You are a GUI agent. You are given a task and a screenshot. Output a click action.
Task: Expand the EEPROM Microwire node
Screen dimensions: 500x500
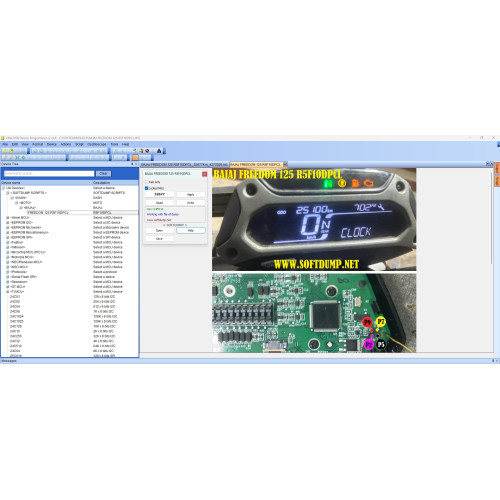(x=8, y=227)
